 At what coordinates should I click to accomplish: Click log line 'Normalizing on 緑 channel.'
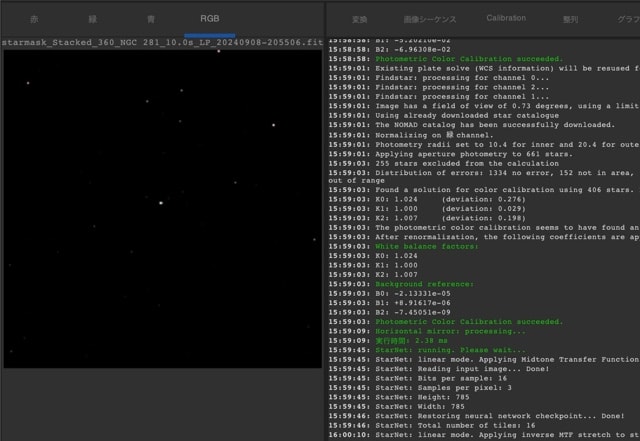point(411,135)
